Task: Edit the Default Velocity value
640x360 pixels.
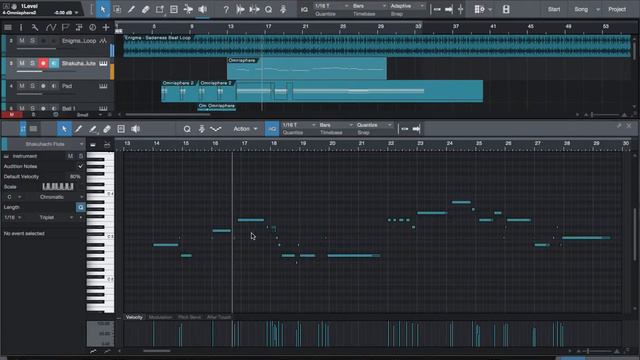Action: (75, 177)
